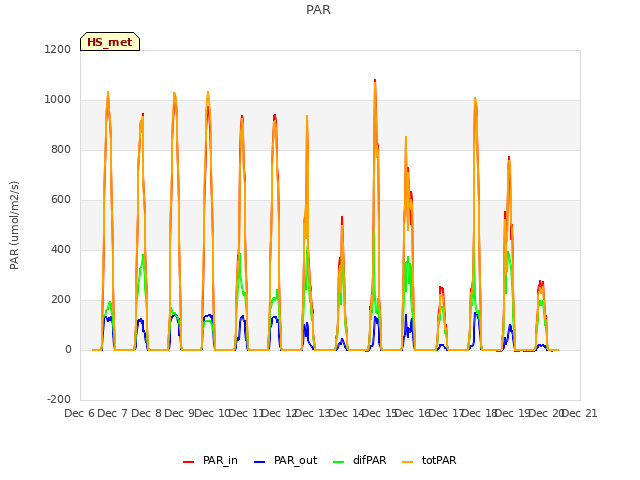Screen dimensions: 640x480
Task: Click the orange totPAR legend swatch
Action: pyautogui.click(x=407, y=462)
